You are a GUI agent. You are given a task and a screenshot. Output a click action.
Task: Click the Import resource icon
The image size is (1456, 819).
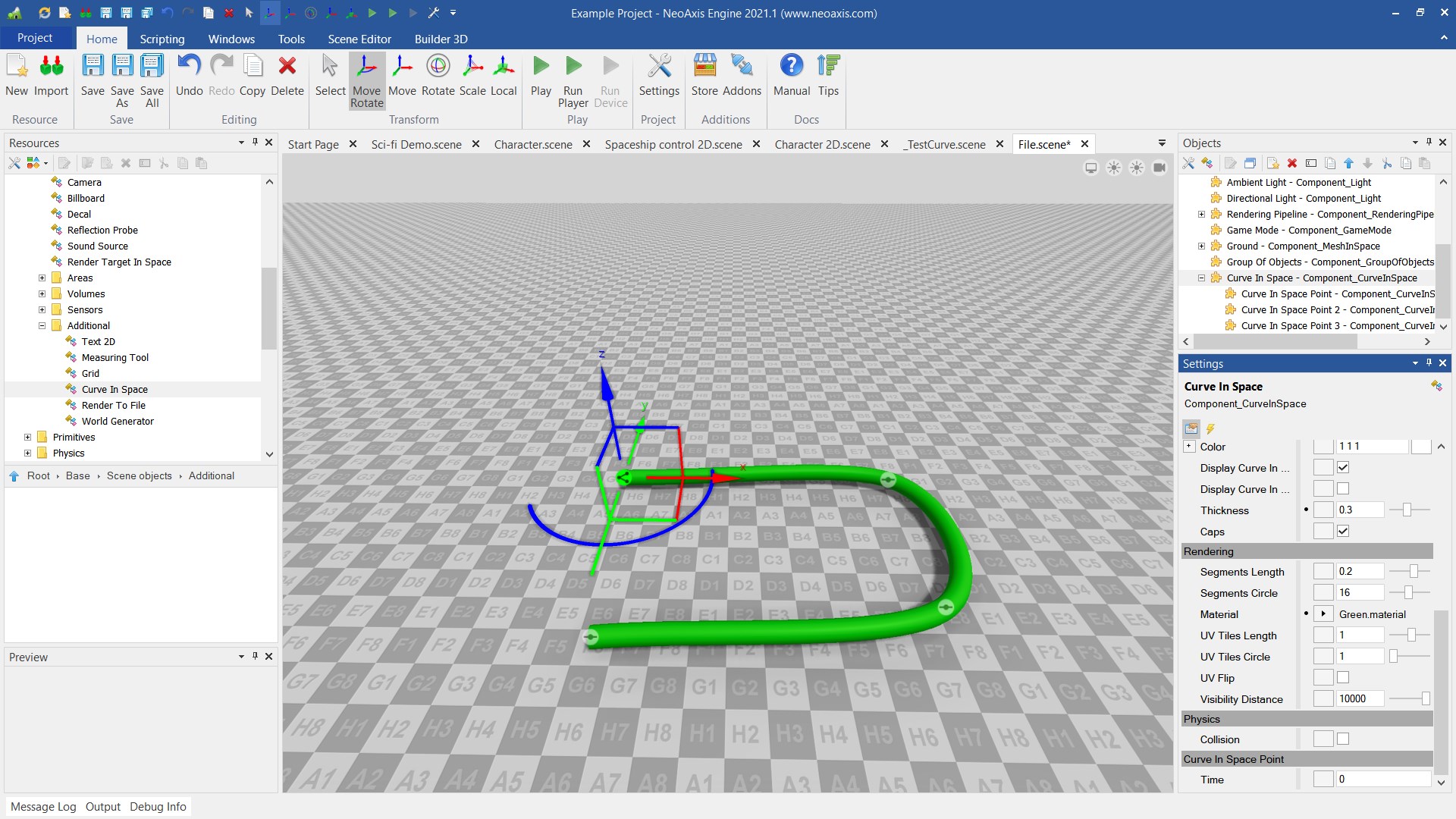tap(51, 76)
